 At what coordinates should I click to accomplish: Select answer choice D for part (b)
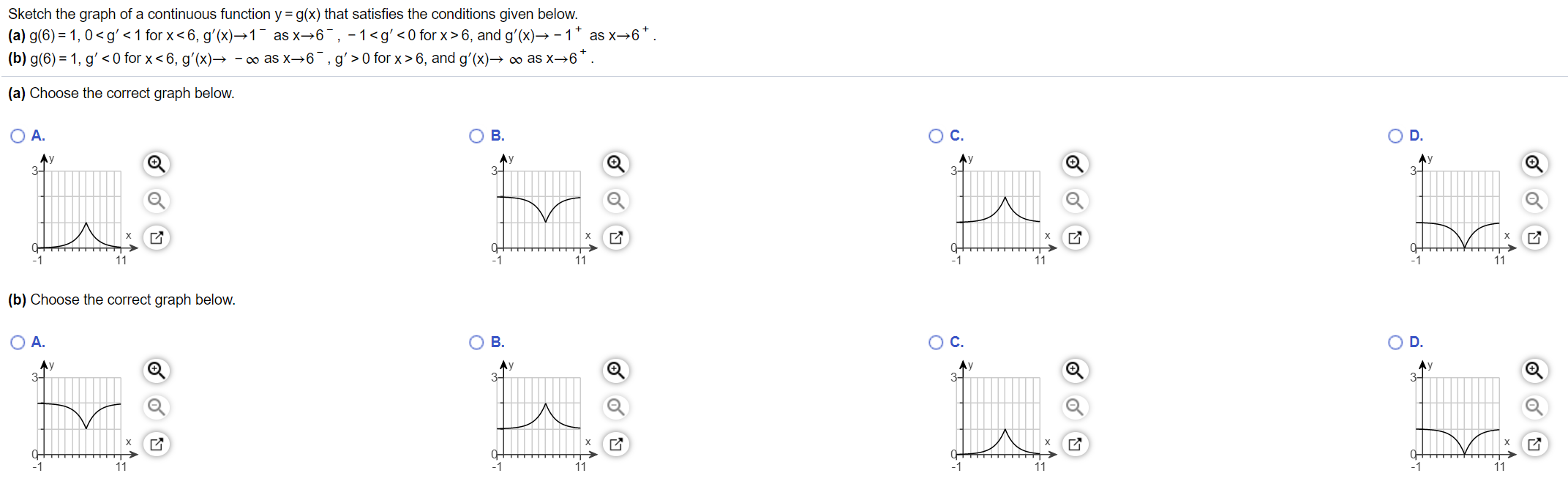pos(1396,342)
